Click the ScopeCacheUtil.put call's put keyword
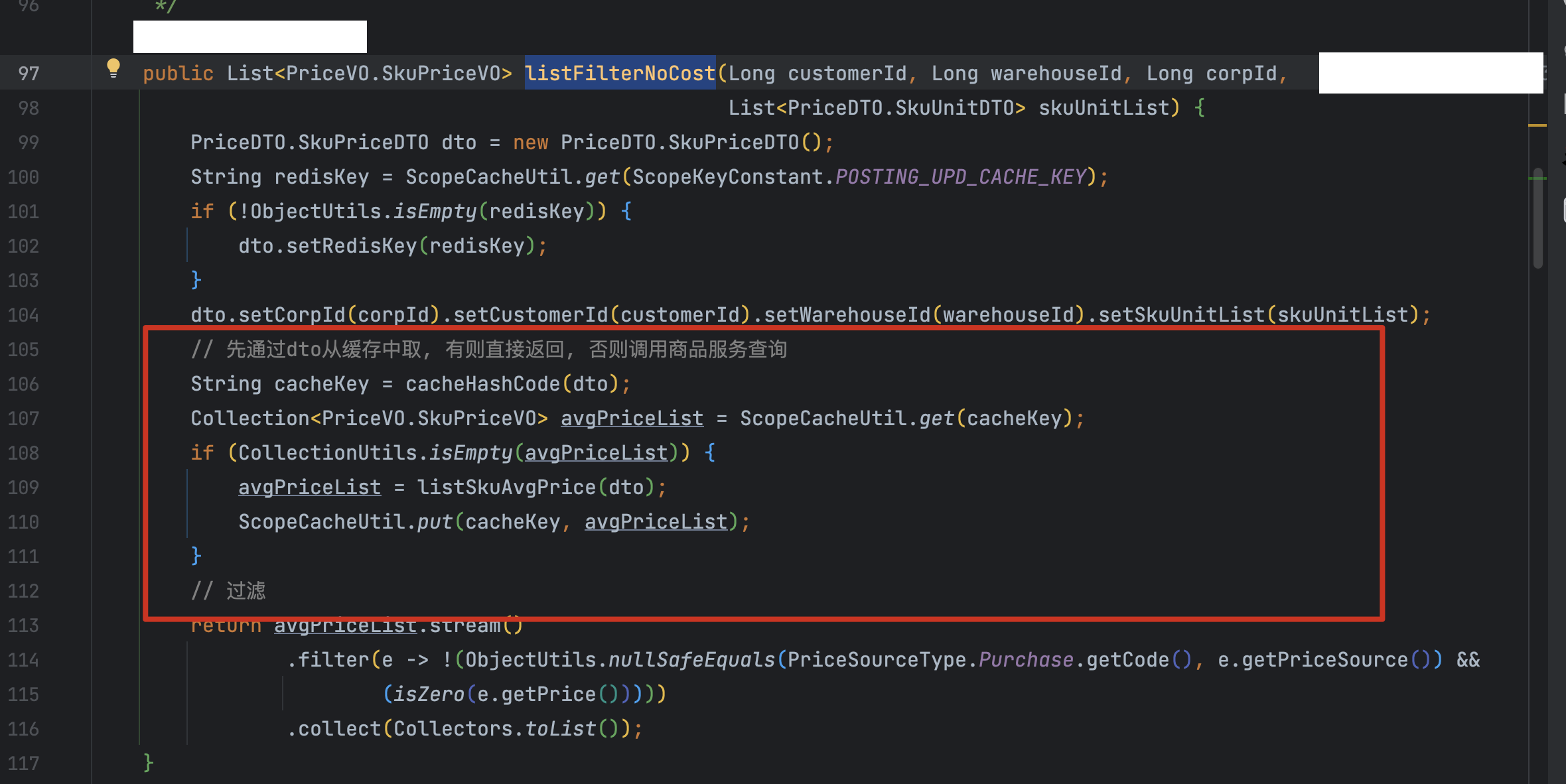Image resolution: width=1566 pixels, height=784 pixels. (x=434, y=522)
